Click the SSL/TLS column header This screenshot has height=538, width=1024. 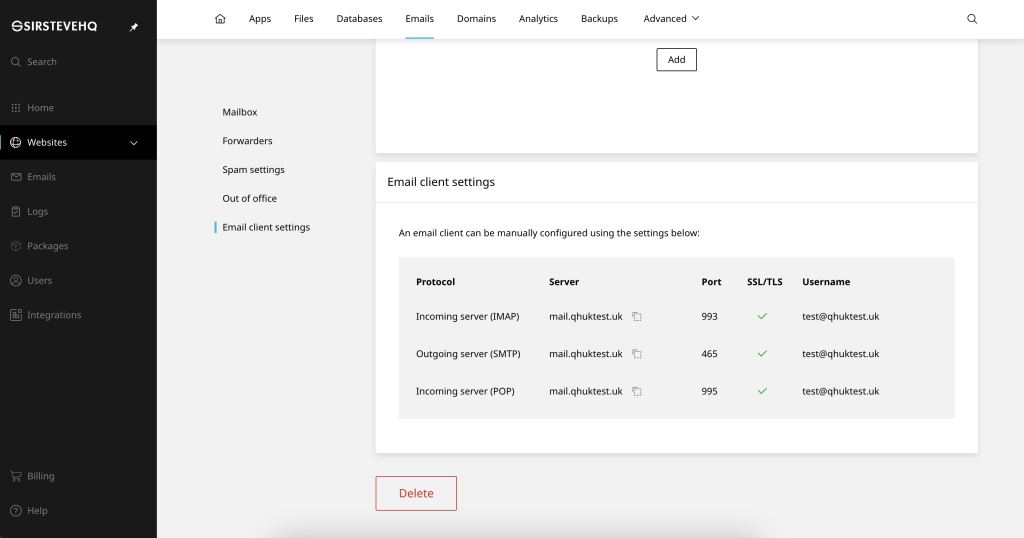click(765, 282)
